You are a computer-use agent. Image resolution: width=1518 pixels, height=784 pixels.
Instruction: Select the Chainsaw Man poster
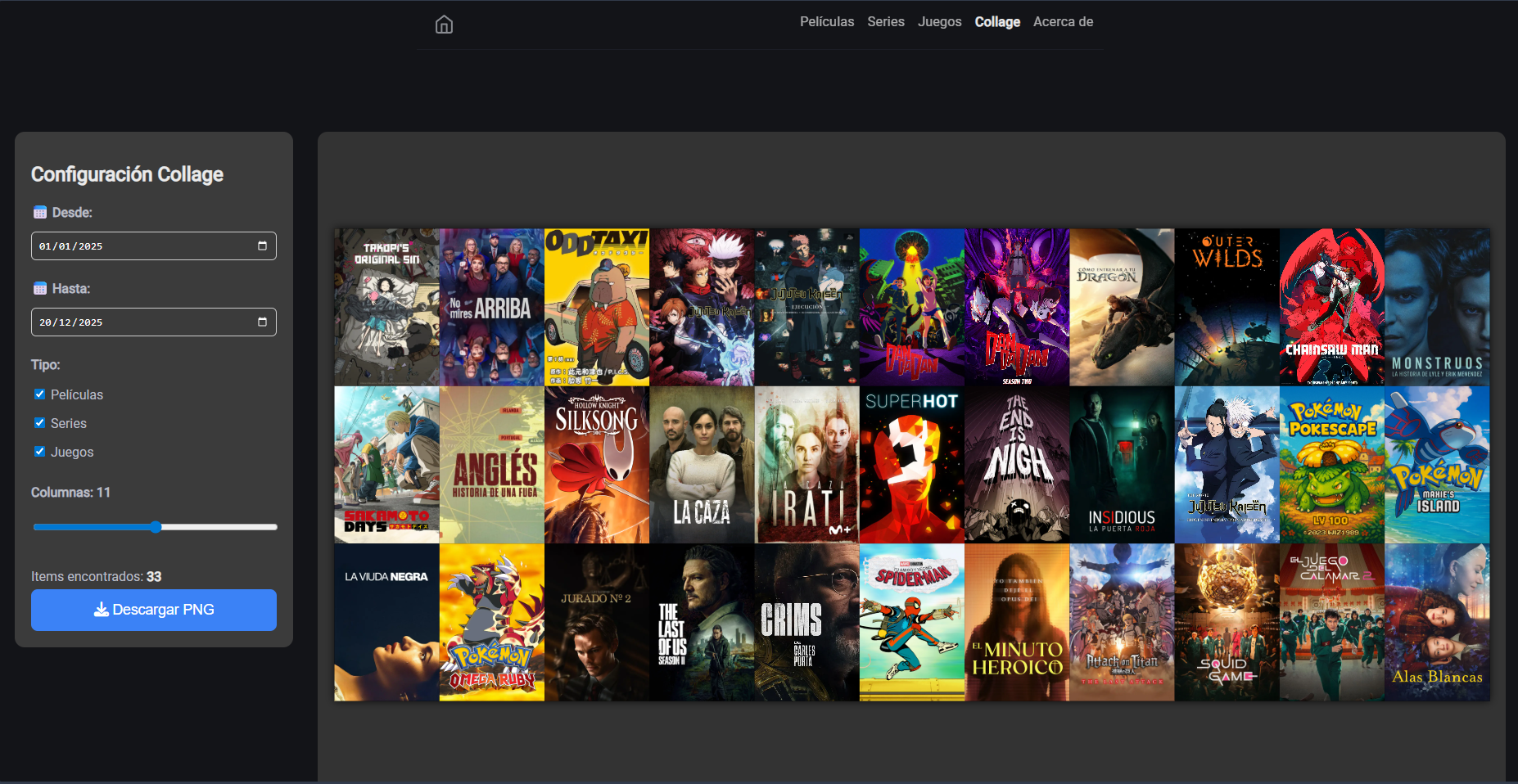(1332, 307)
